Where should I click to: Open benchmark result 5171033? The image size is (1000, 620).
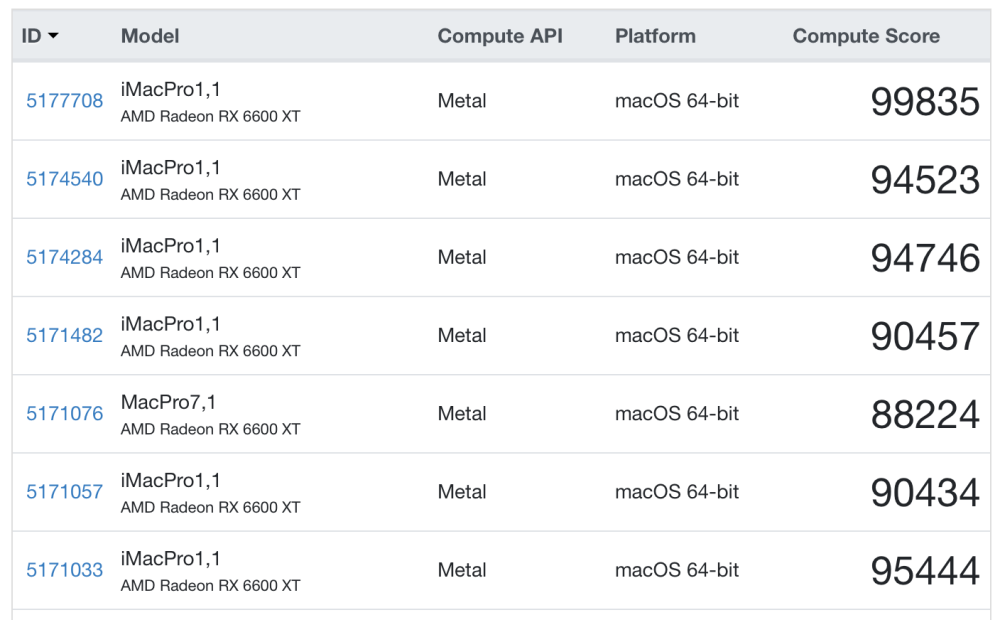coord(64,570)
